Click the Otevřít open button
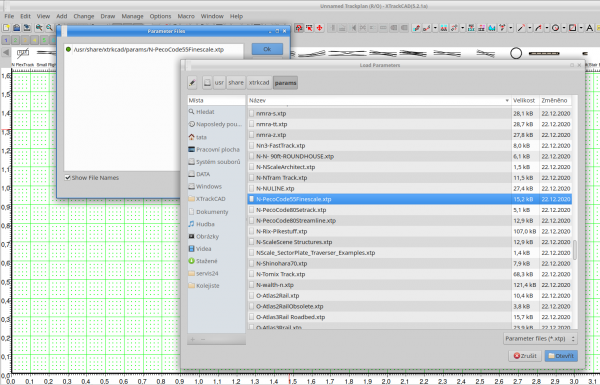The height and width of the screenshot is (385, 600). click(x=561, y=356)
